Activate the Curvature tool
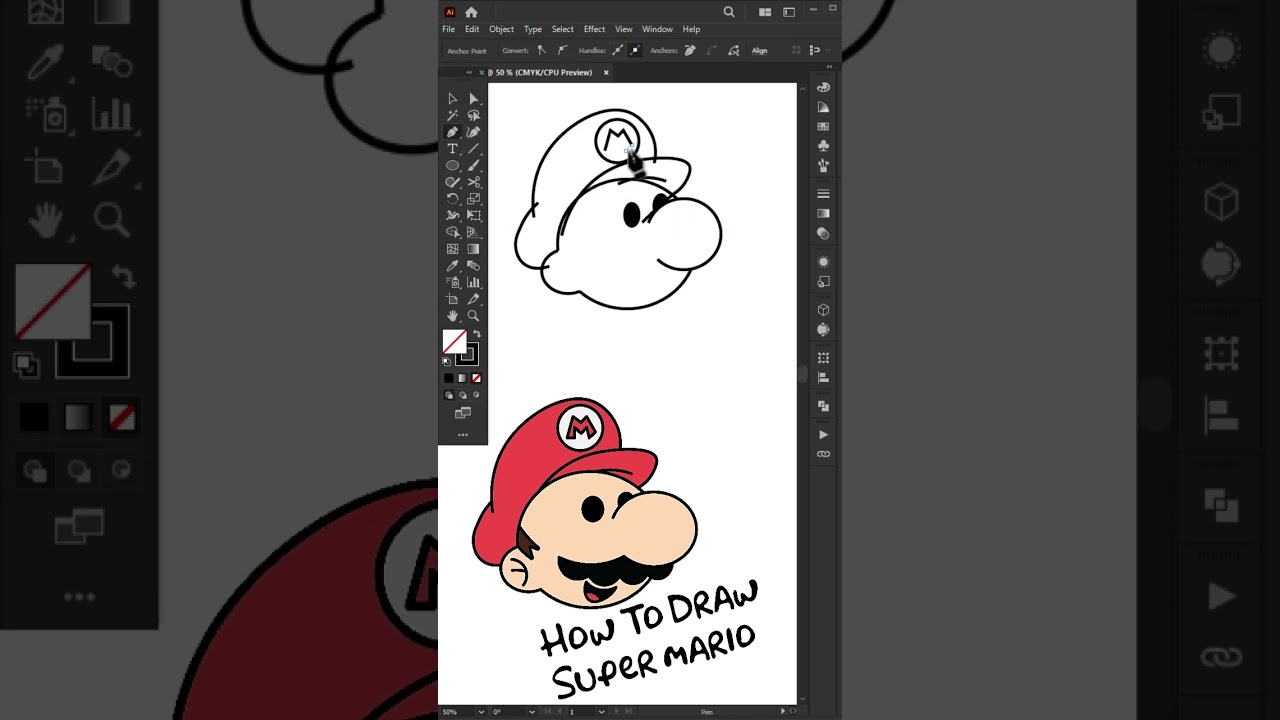The image size is (1280, 720). click(x=473, y=132)
